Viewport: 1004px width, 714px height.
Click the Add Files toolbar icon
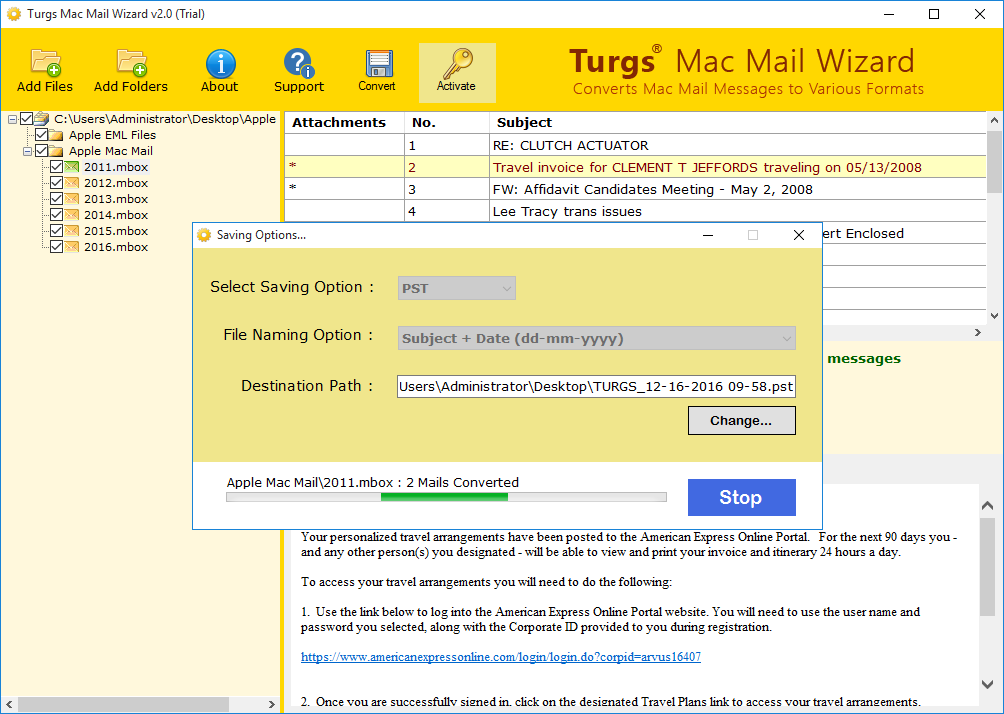pos(45,62)
